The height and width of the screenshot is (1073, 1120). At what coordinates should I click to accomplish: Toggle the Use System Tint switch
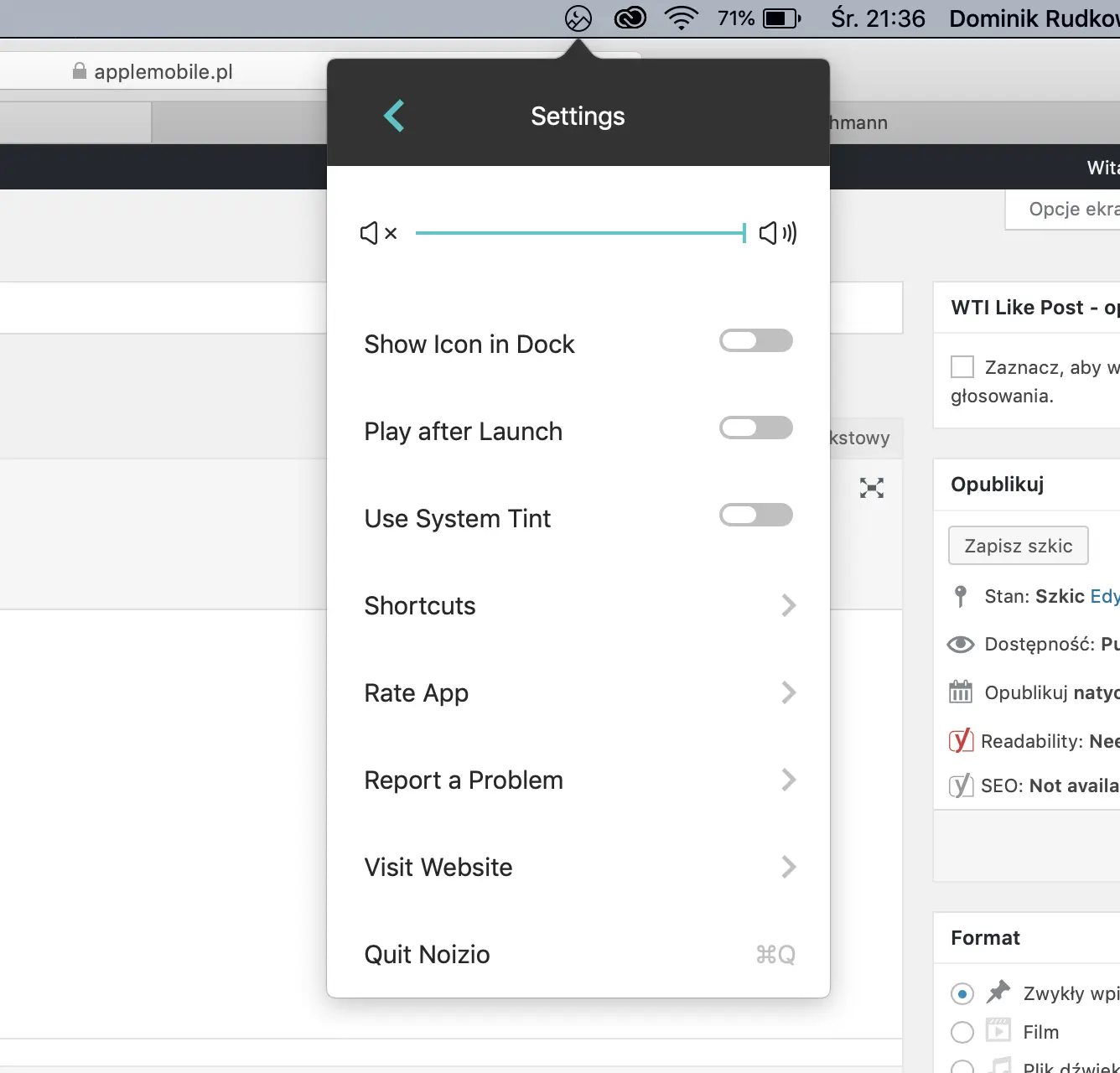[x=755, y=515]
